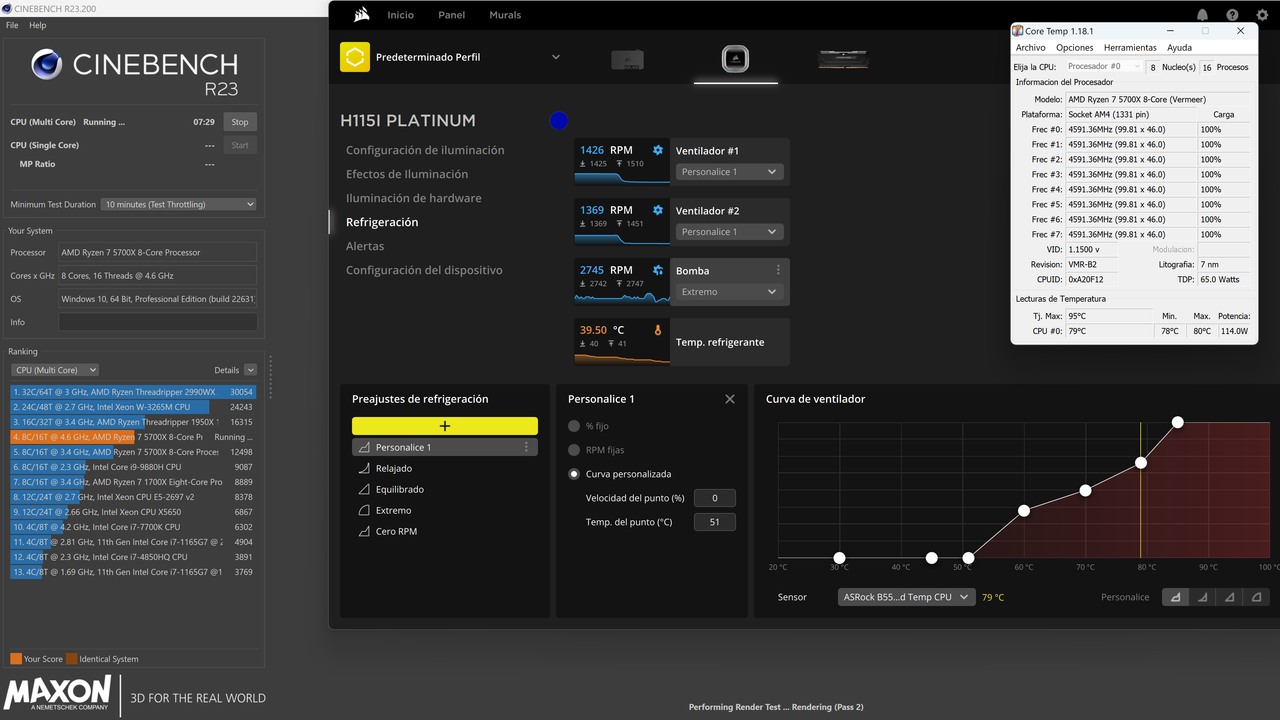Open the Procesador #0 dropdown in Core Temp
Image resolution: width=1280 pixels, height=720 pixels.
[x=1104, y=66]
